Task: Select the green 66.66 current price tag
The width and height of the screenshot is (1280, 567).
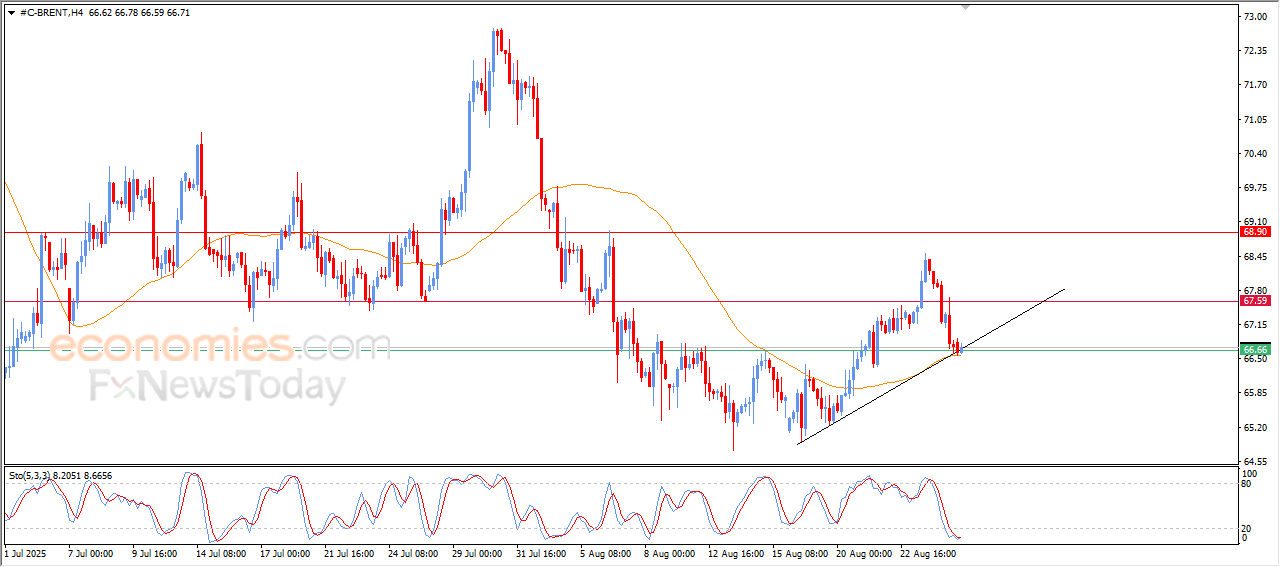Action: (x=1255, y=350)
